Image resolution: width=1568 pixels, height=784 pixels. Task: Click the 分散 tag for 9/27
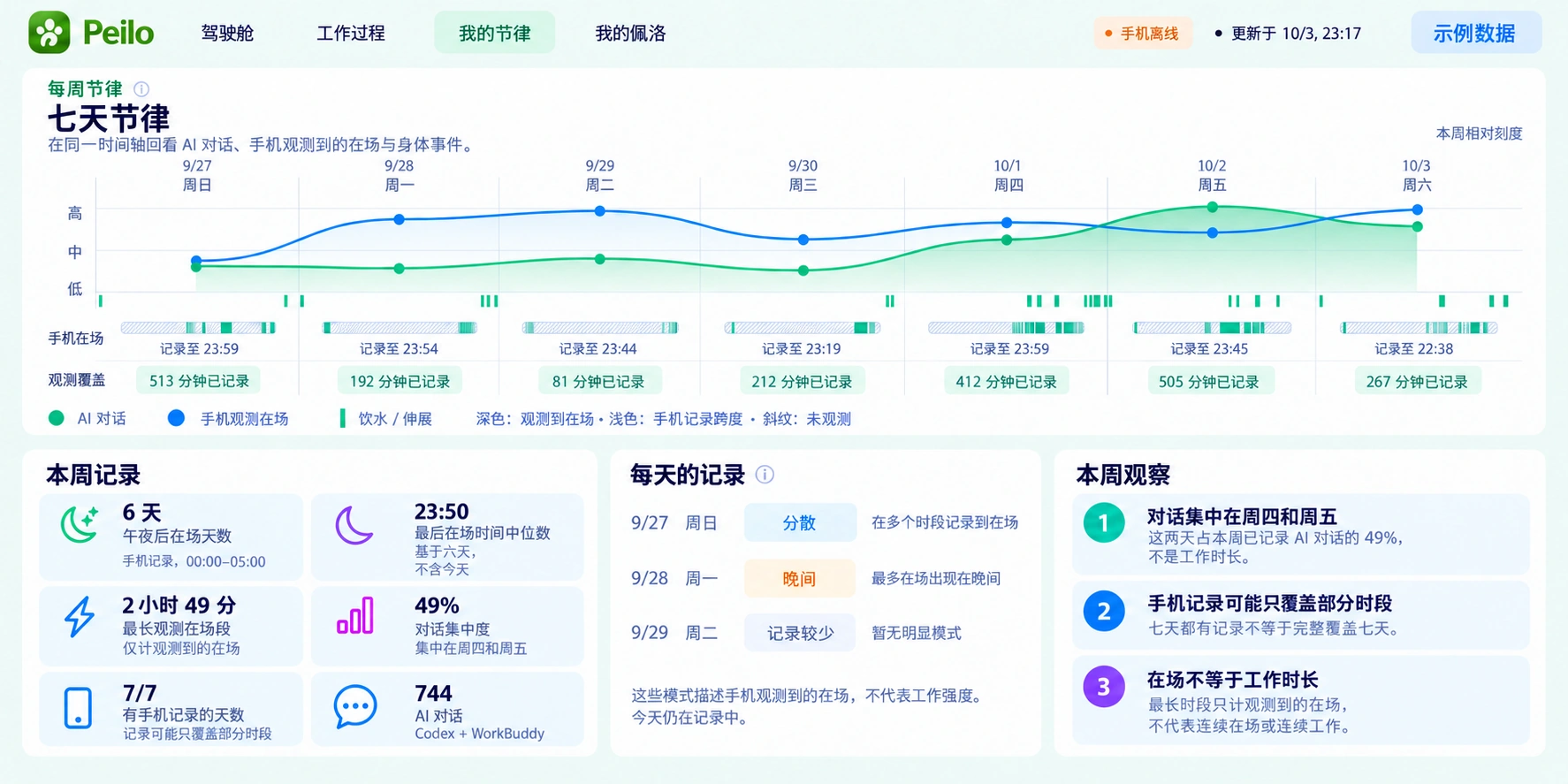tap(800, 522)
